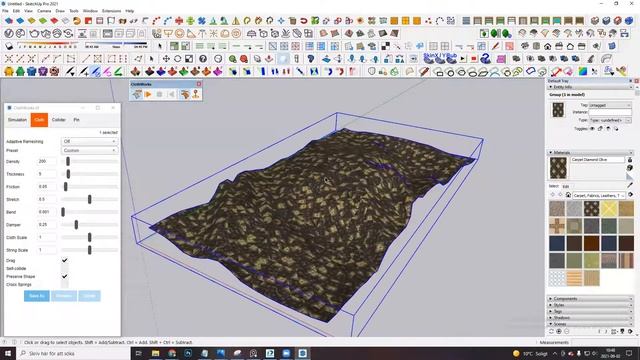Close the ClothWorks floating toolbar
This screenshot has height=360, width=640.
pos(199,84)
